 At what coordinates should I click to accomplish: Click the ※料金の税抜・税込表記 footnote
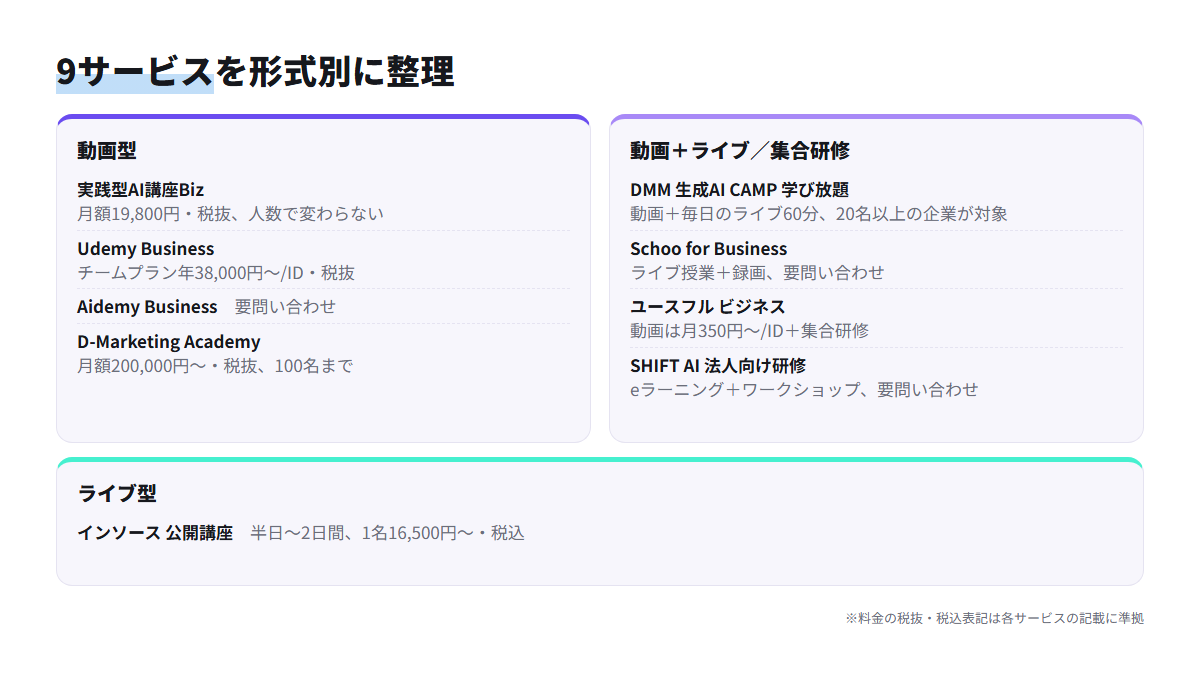coord(994,618)
